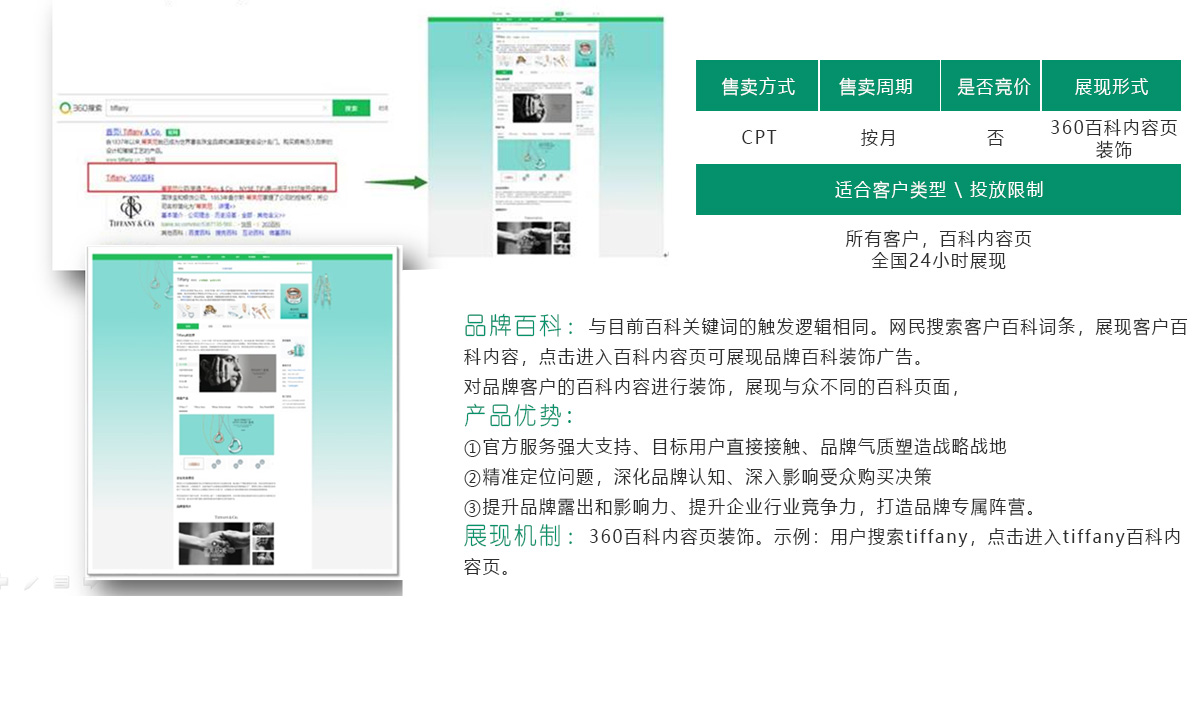Viewport: 1200px width, 705px height.
Task: Open the Tiffany_360百科 search result link
Action: [129, 177]
